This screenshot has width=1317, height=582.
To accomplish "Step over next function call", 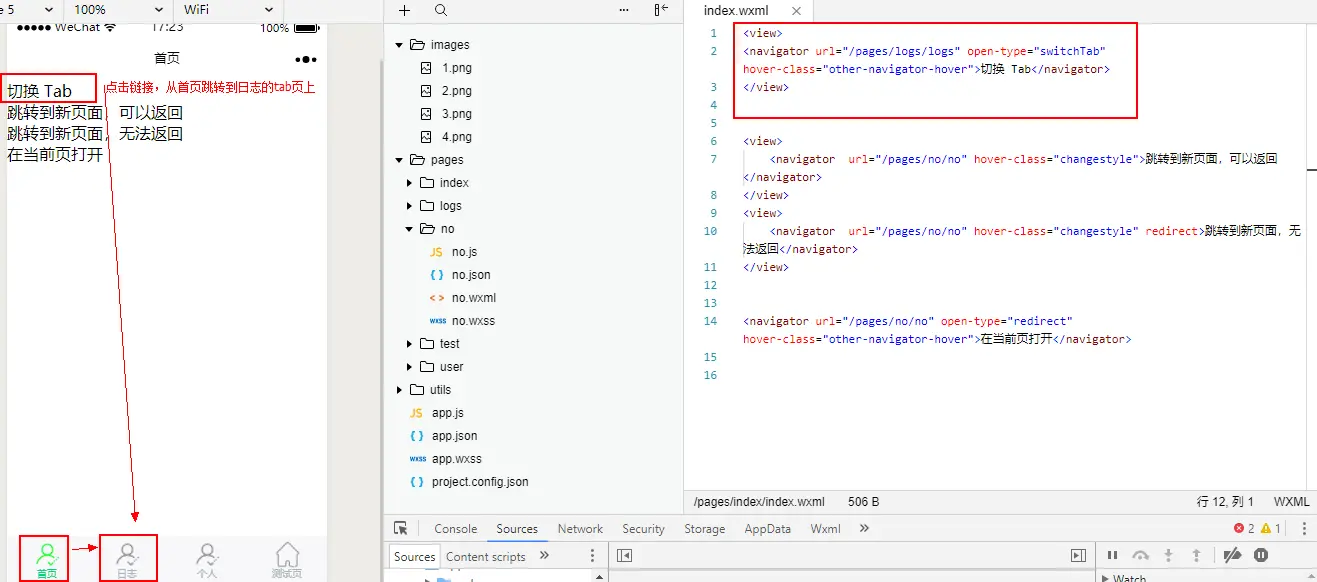I will click(x=1140, y=555).
